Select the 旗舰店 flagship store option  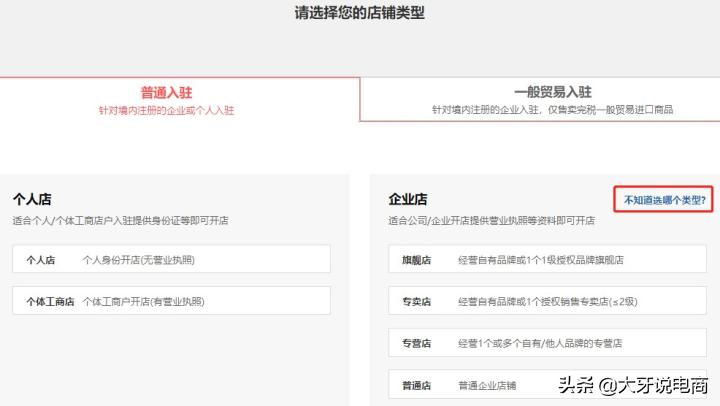(547, 259)
